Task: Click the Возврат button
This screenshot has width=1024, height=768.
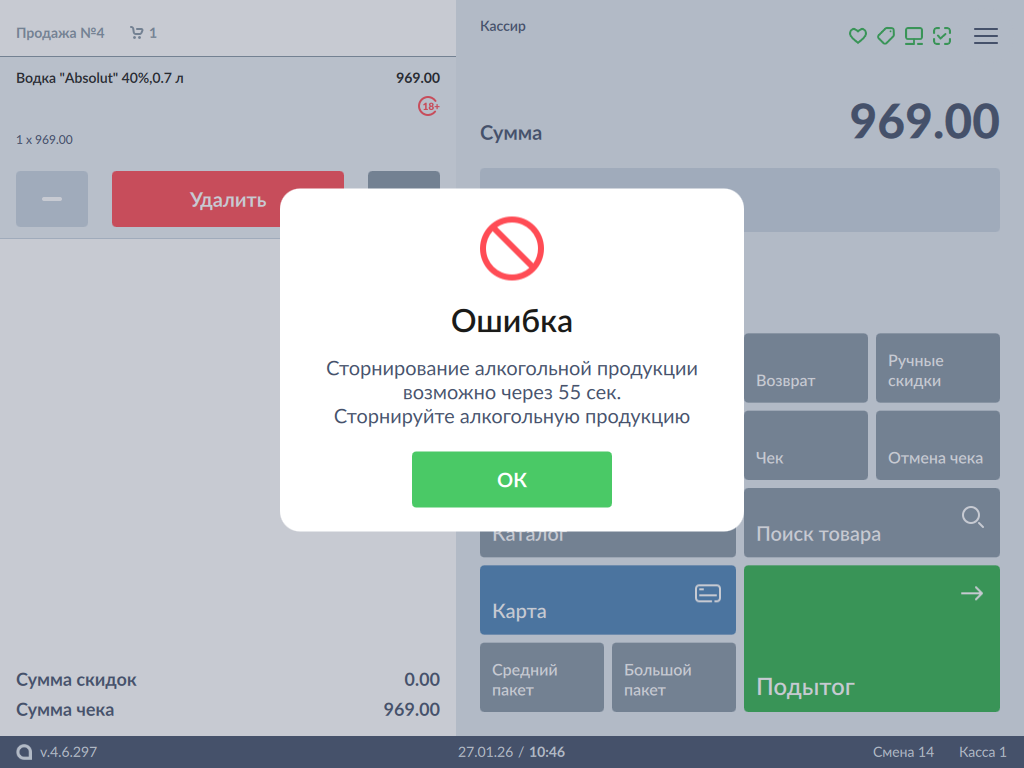Action: pyautogui.click(x=806, y=369)
